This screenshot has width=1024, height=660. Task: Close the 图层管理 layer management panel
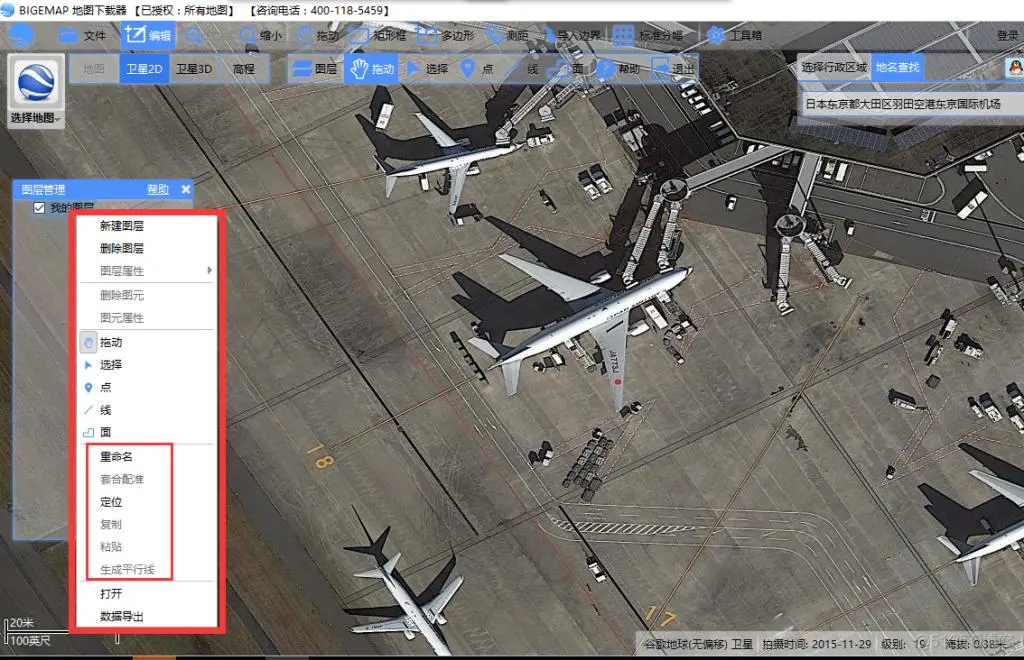[185, 189]
